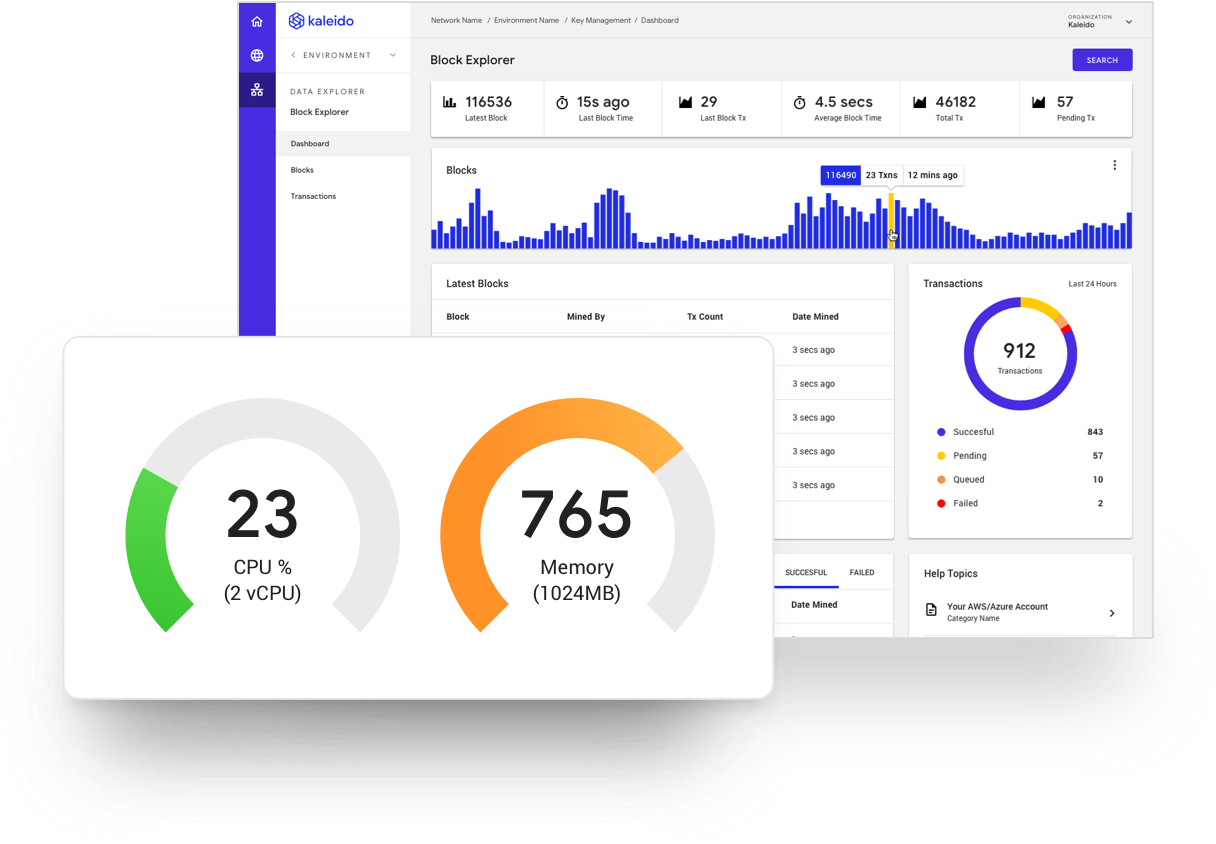Open the Blocks chart three-dot menu
The height and width of the screenshot is (844, 1216).
point(1115,166)
